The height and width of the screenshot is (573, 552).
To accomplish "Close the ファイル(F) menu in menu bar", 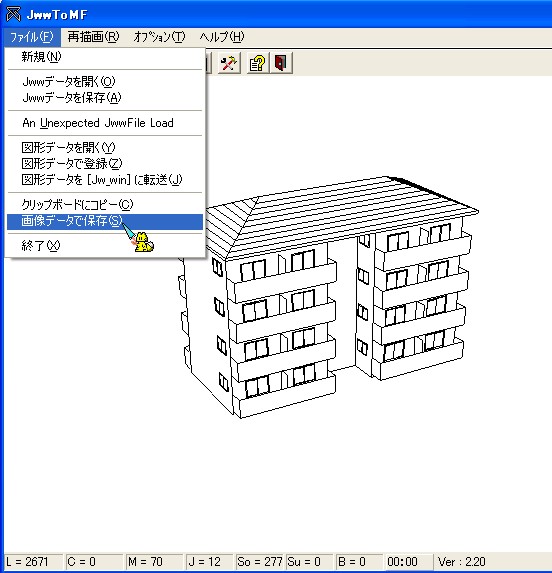I will coord(32,37).
